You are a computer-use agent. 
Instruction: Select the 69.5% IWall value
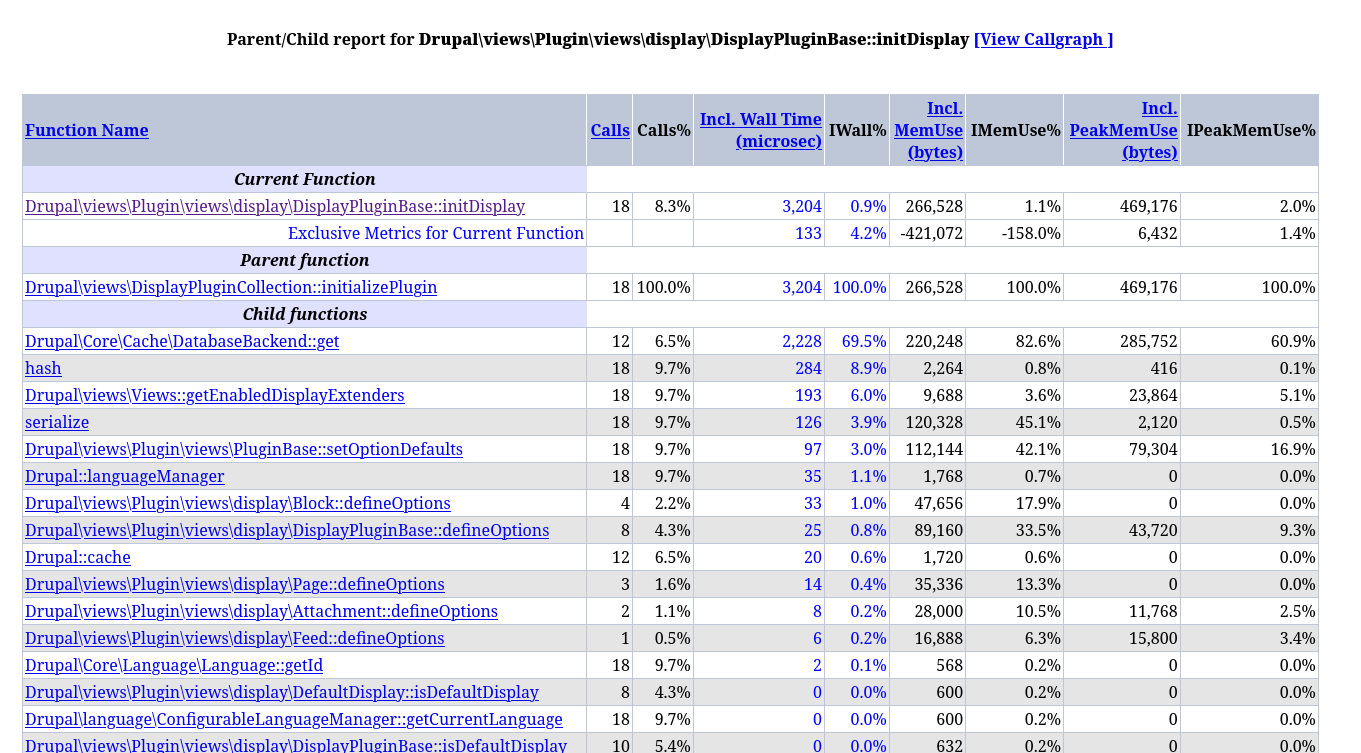tap(864, 341)
